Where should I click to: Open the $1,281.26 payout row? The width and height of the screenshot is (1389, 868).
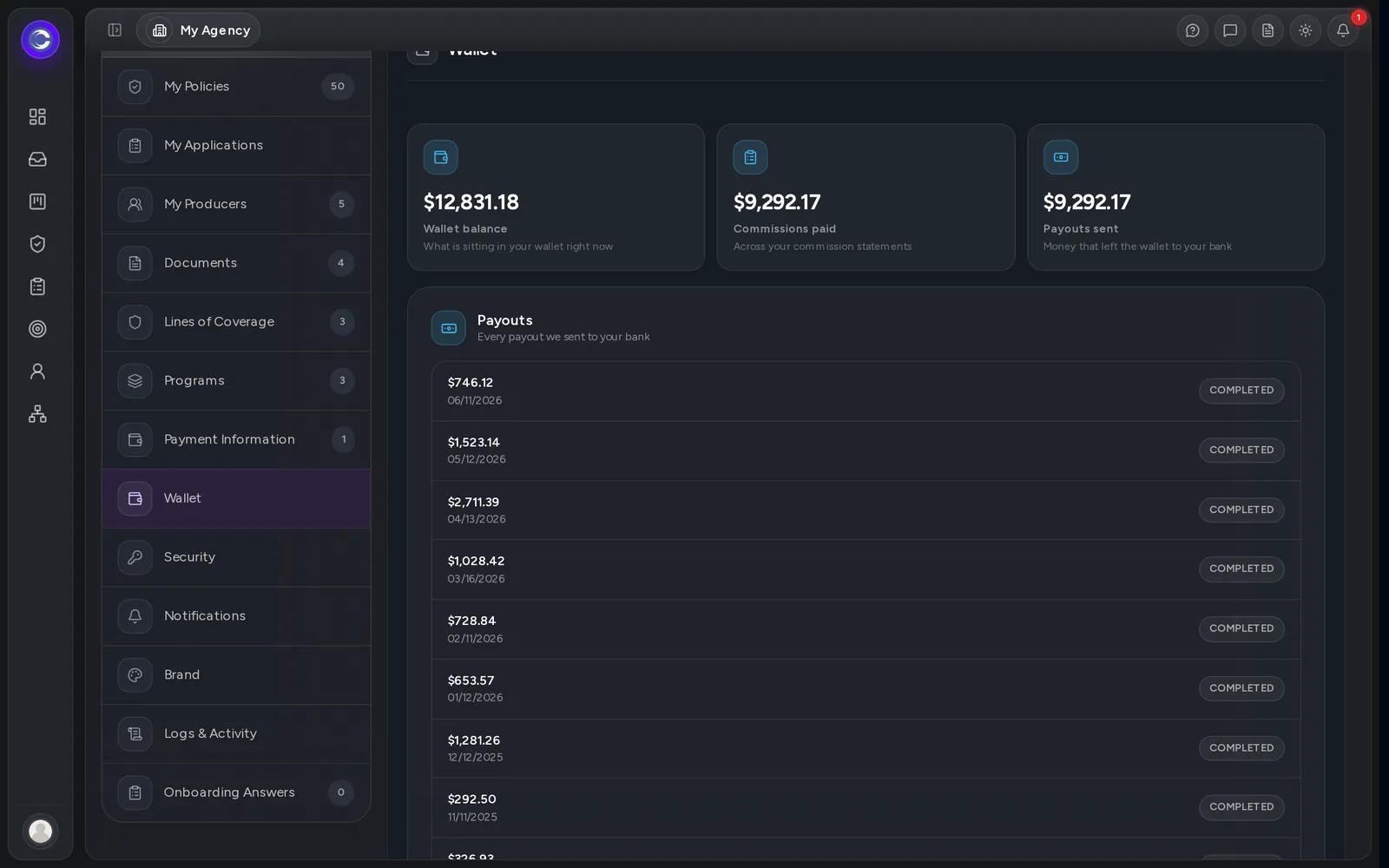coord(866,748)
